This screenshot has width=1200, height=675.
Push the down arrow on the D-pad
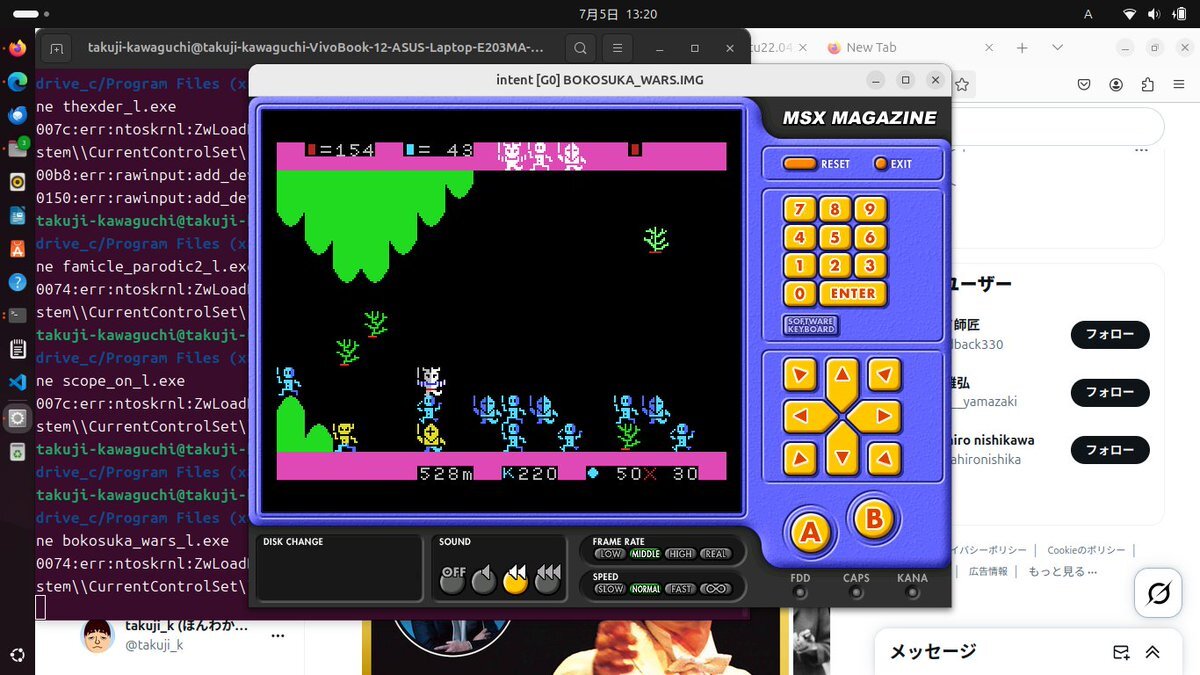843,451
